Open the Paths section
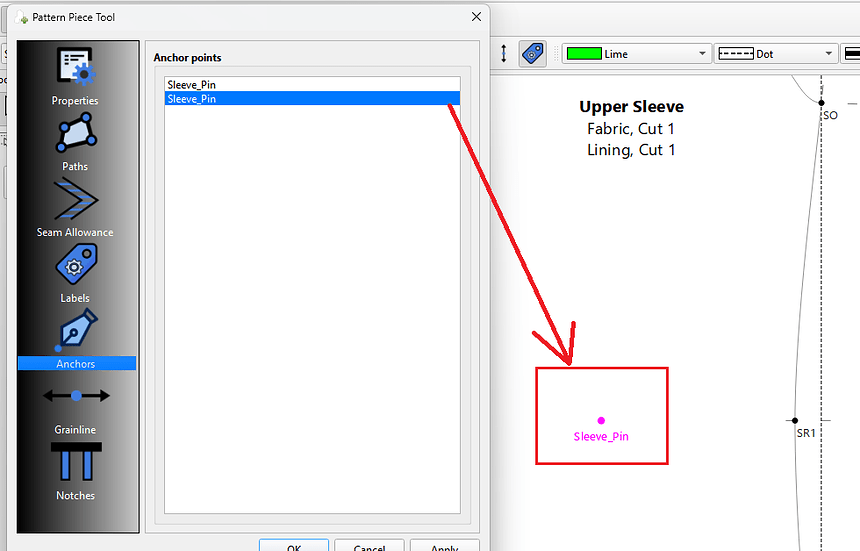The height and width of the screenshot is (551, 860). pos(76,143)
